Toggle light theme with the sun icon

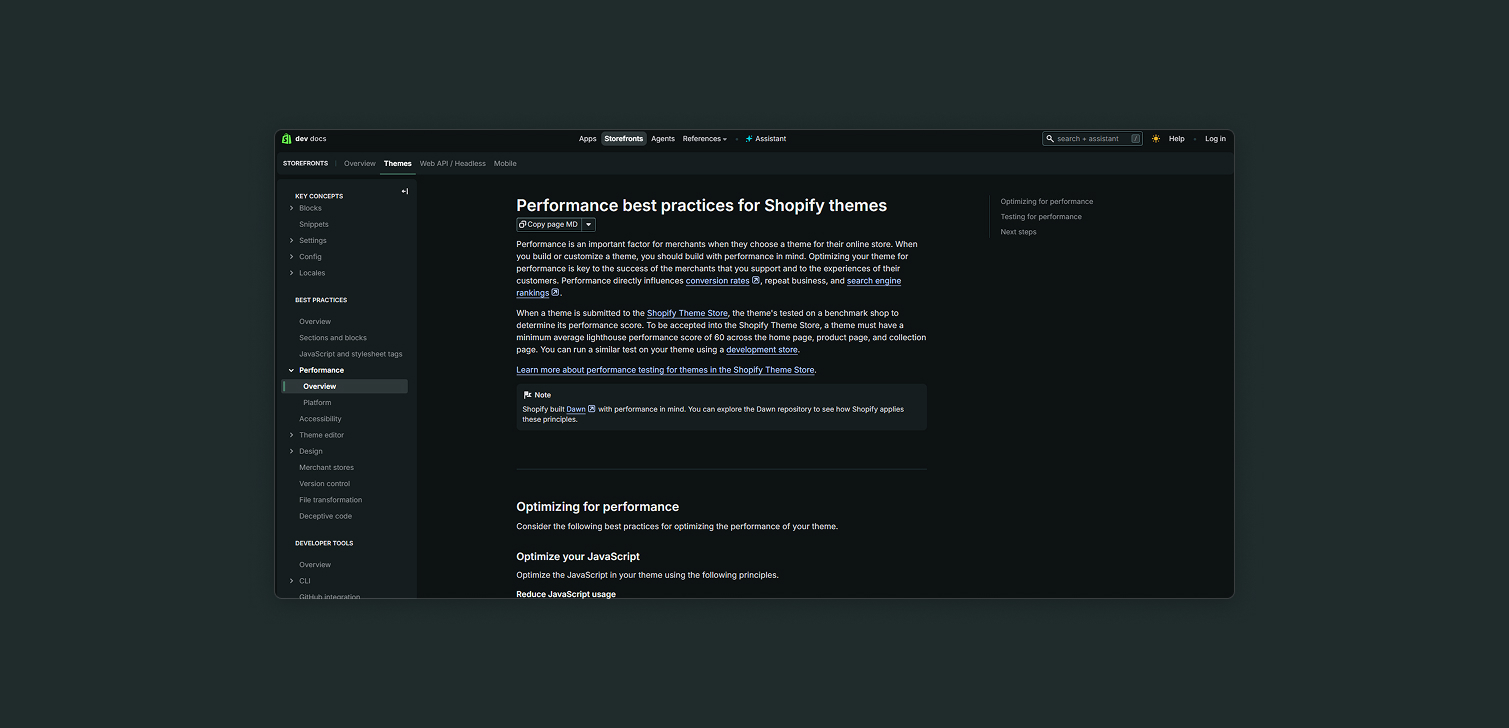1156,139
